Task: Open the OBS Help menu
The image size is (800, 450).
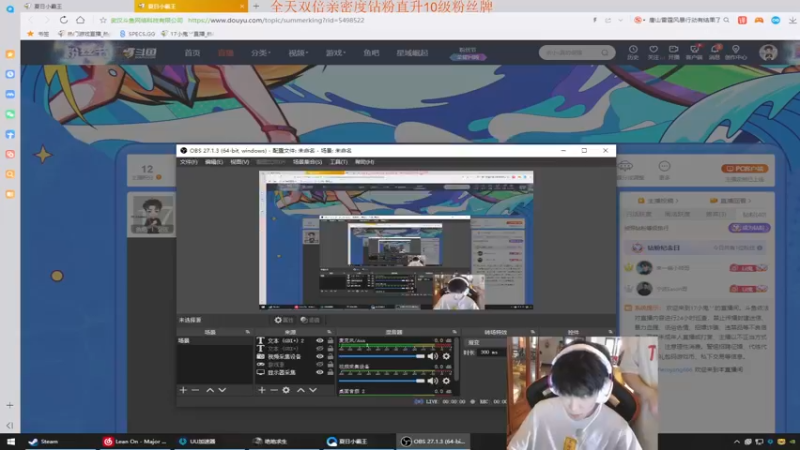Action: point(364,162)
